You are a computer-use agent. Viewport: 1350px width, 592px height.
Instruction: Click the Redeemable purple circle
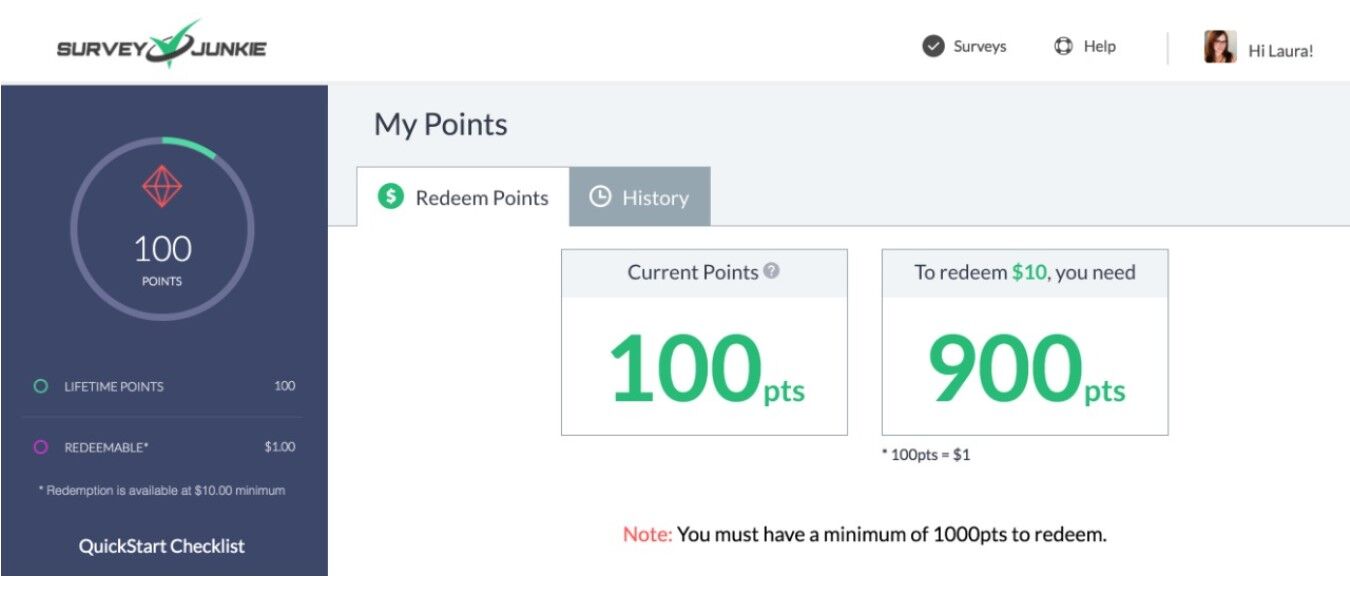tap(41, 447)
